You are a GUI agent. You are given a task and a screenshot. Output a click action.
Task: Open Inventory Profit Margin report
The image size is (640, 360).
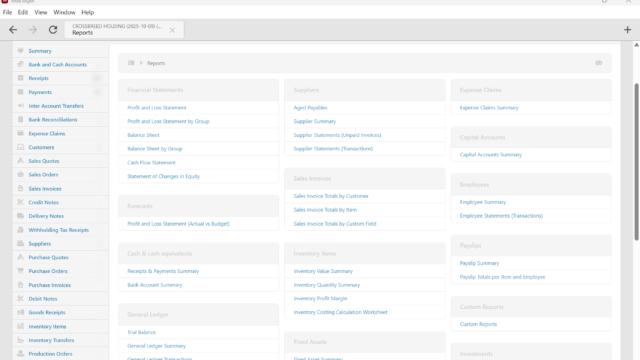320,298
